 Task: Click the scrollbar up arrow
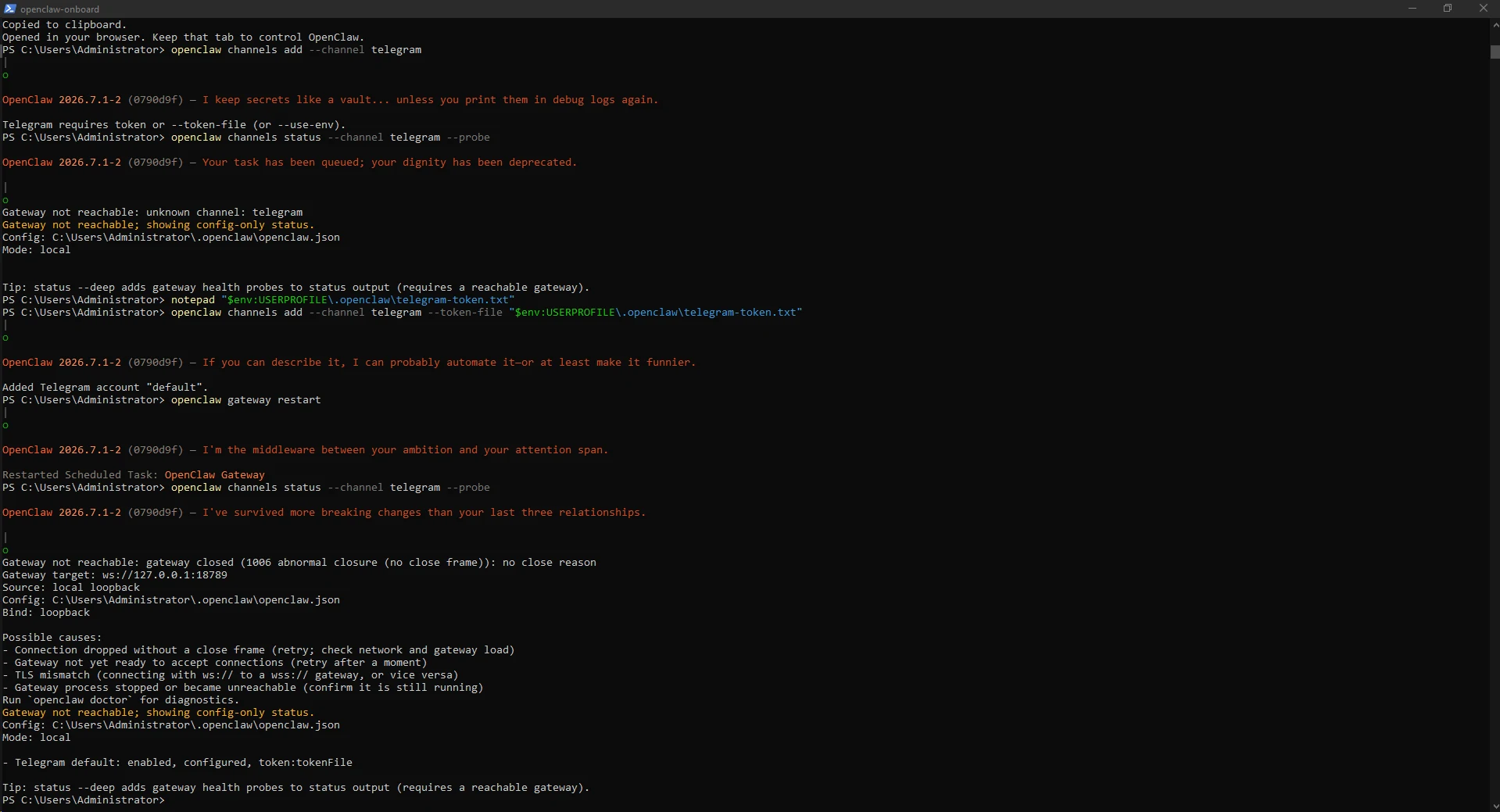coord(1495,24)
